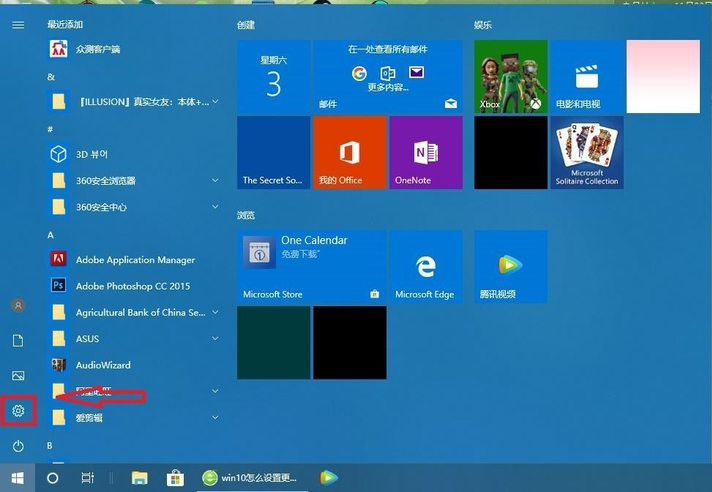This screenshot has height=492, width=712.
Task: Open the OneNote tile
Action: (x=425, y=152)
